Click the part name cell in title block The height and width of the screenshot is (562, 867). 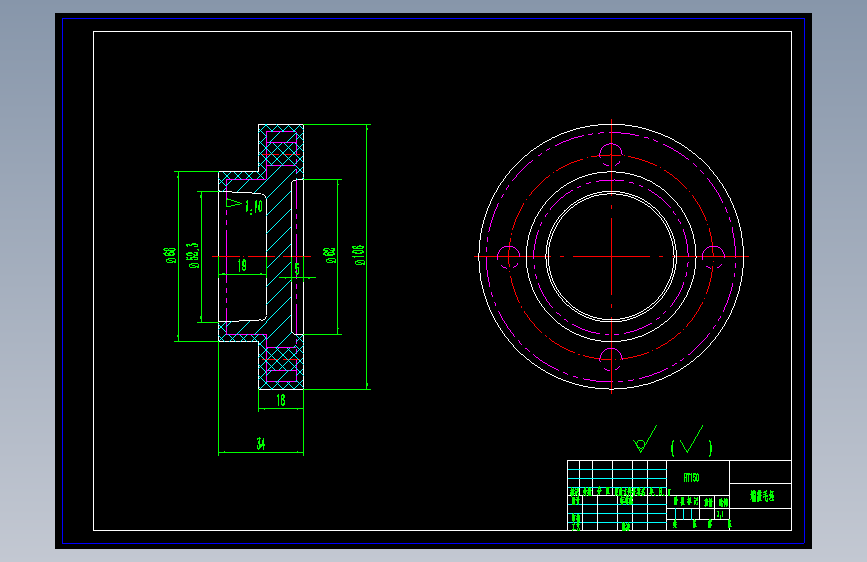[761, 496]
